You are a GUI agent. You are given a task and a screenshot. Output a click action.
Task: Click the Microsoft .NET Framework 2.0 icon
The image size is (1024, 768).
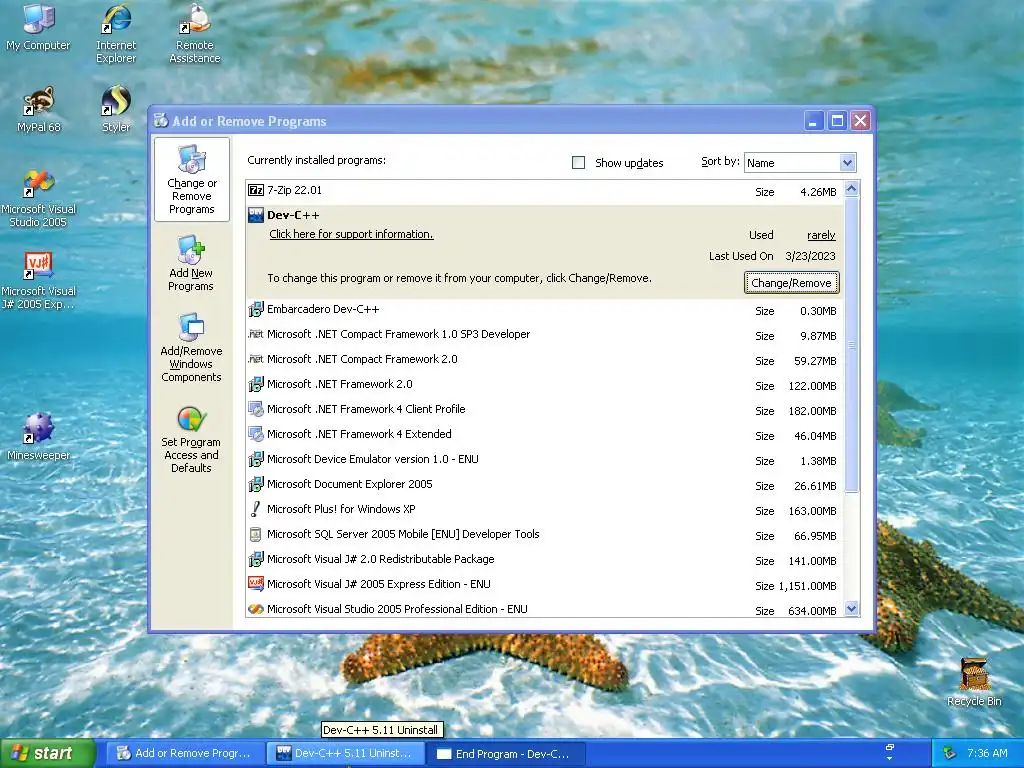(x=256, y=384)
